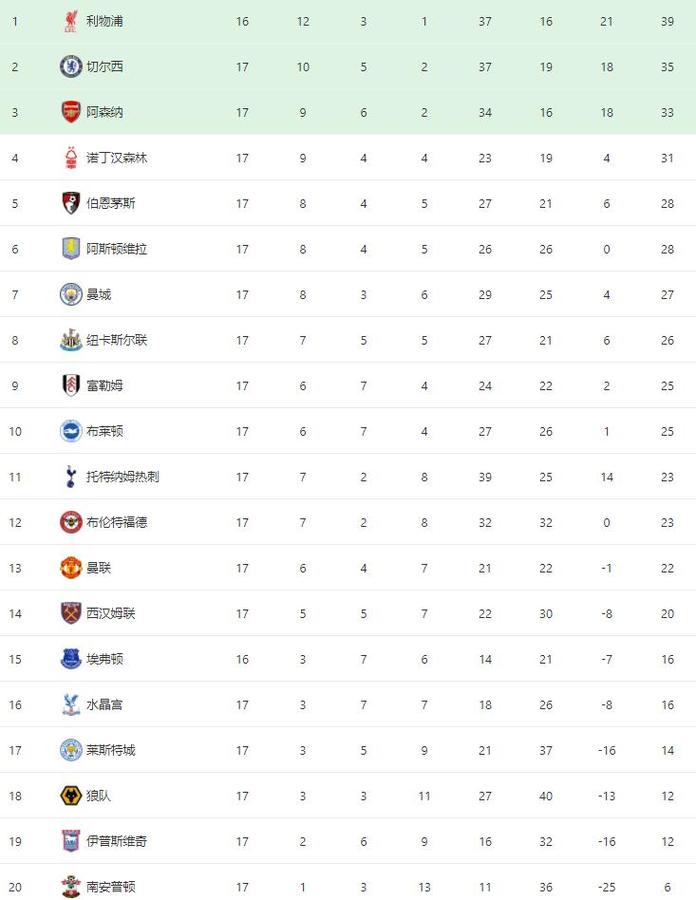Click the Chelsea club crest icon
This screenshot has height=900, width=696.
click(71, 67)
